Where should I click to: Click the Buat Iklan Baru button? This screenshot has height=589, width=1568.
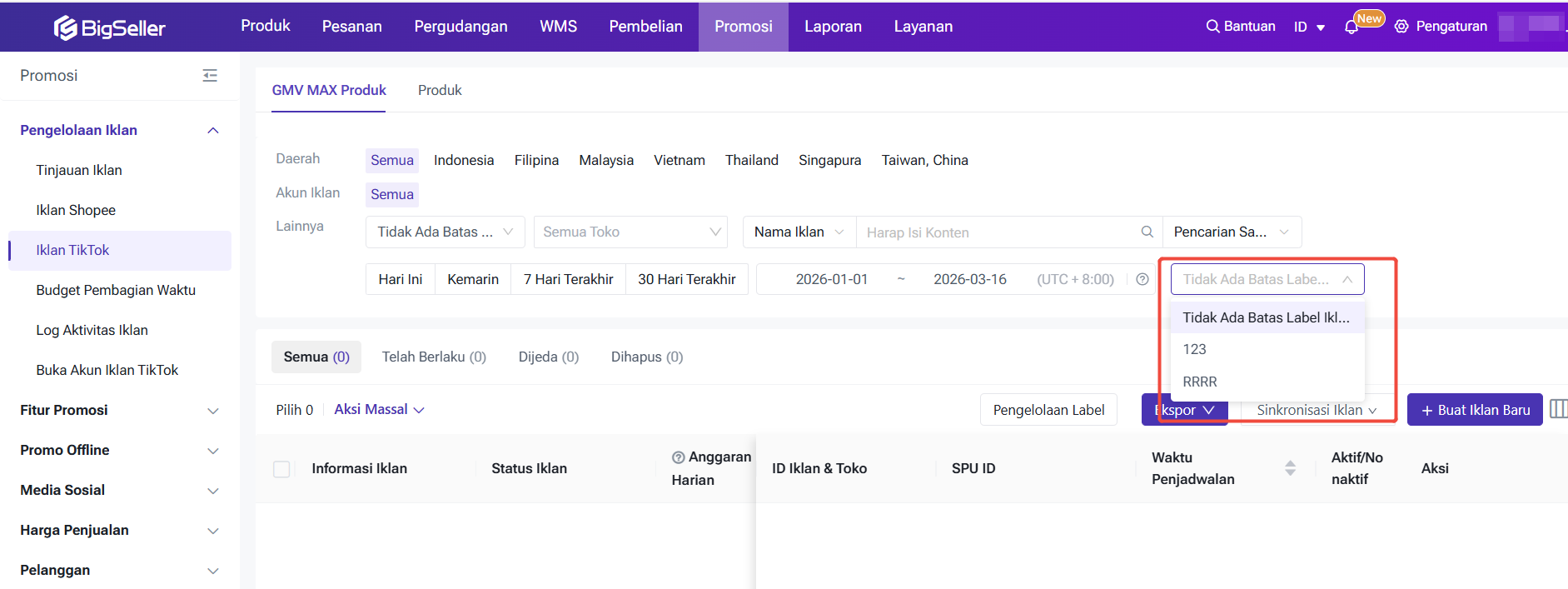1474,410
